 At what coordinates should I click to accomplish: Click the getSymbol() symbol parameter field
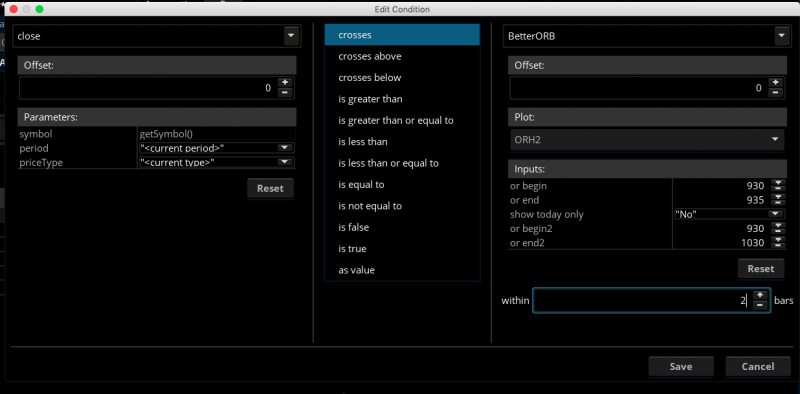(x=217, y=134)
